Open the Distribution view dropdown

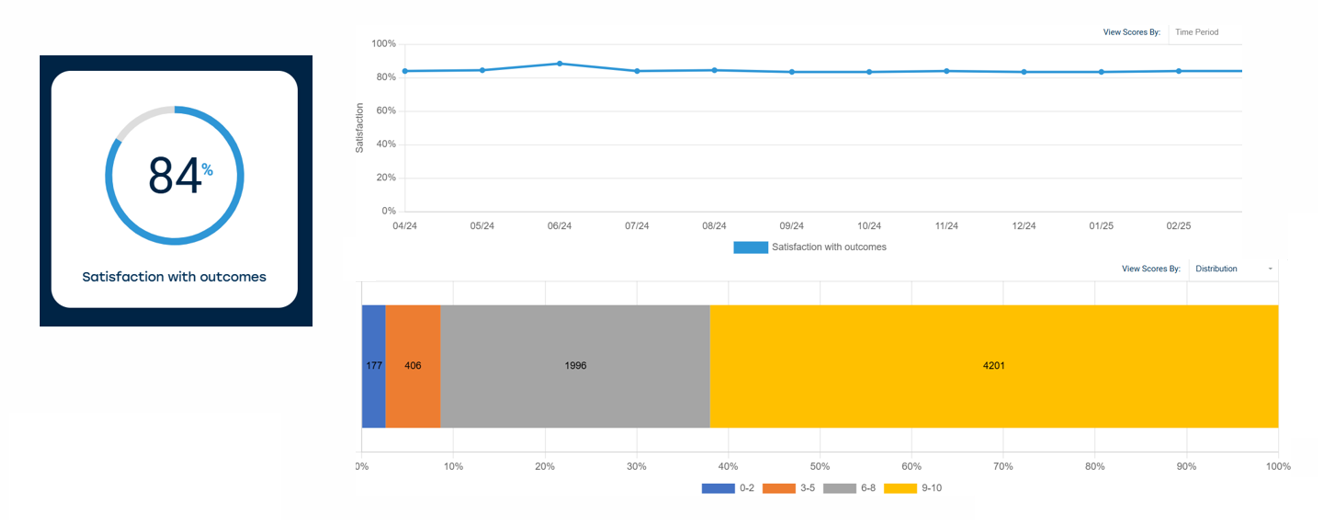pos(1230,269)
